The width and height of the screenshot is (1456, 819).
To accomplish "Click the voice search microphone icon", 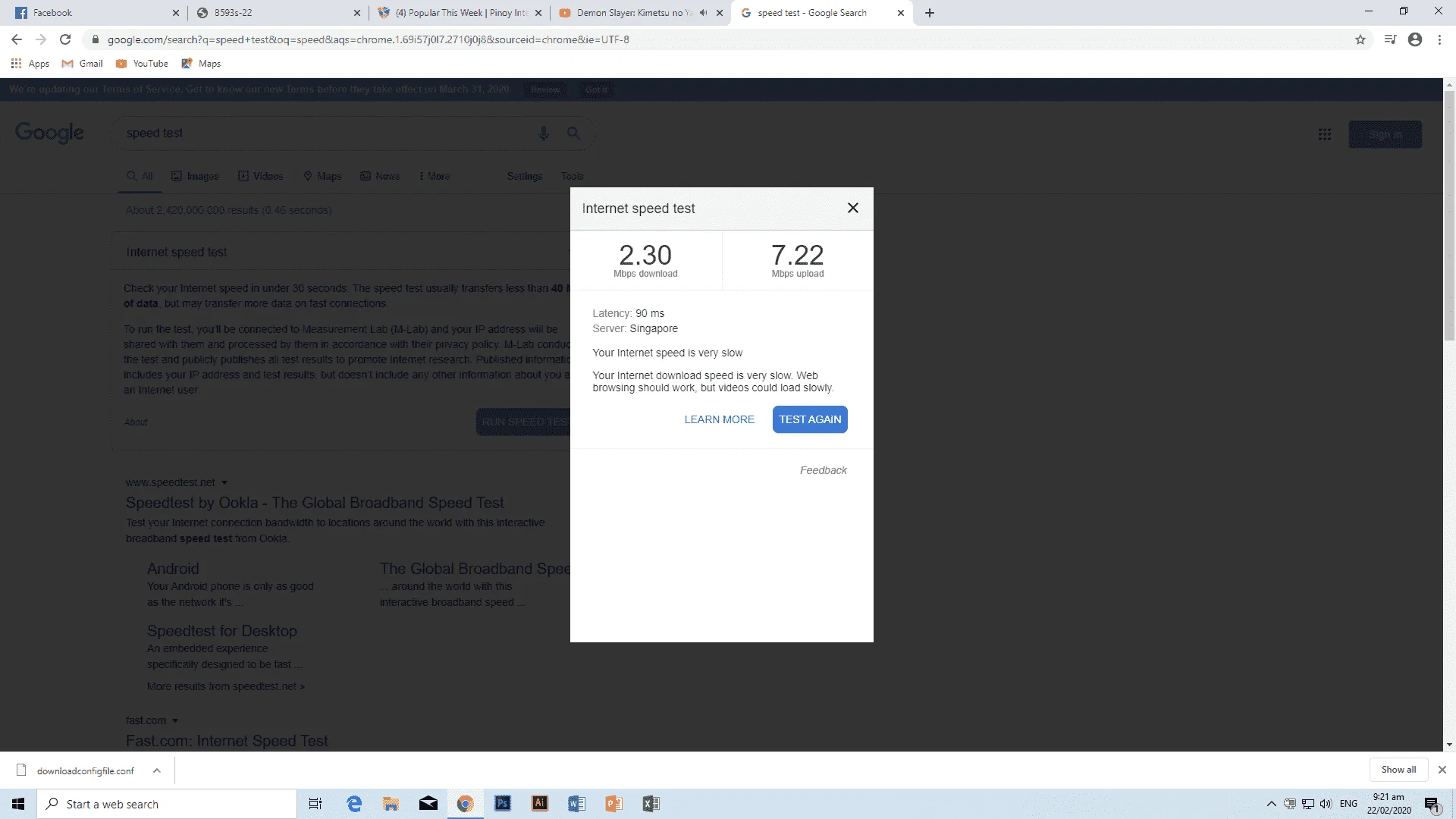I will [544, 133].
